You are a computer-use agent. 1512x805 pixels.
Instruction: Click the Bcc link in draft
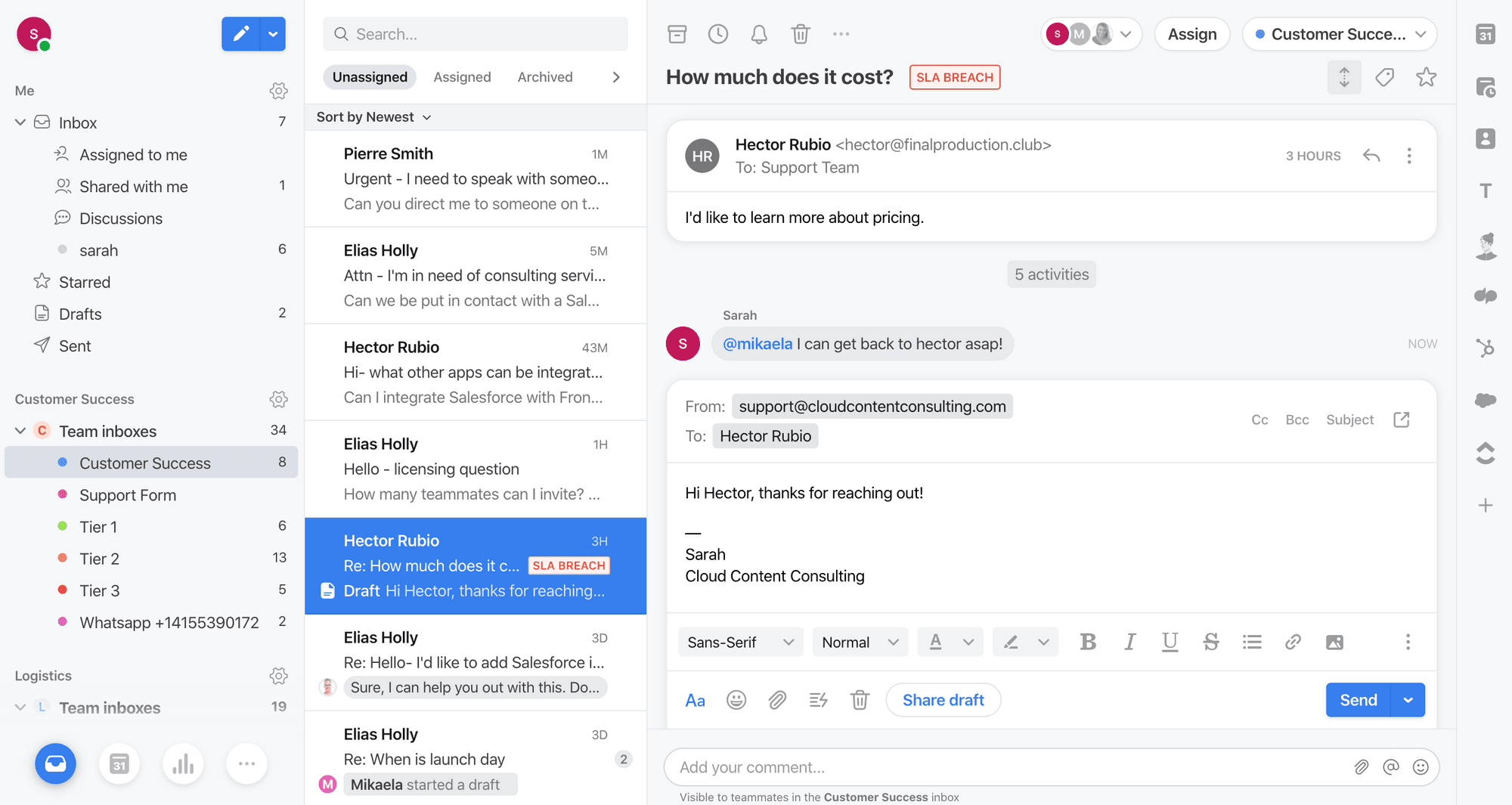1297,420
